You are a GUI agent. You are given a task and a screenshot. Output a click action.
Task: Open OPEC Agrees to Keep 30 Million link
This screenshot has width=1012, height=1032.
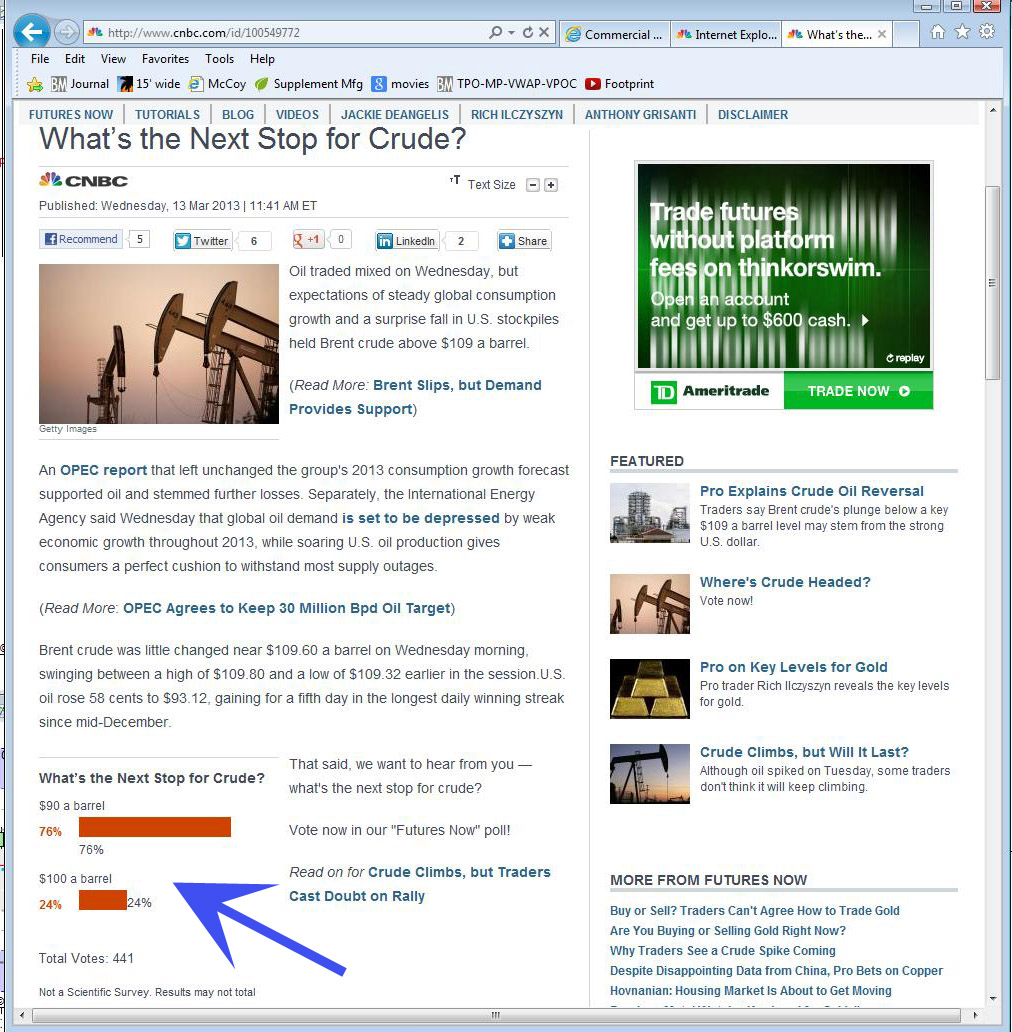tap(287, 608)
